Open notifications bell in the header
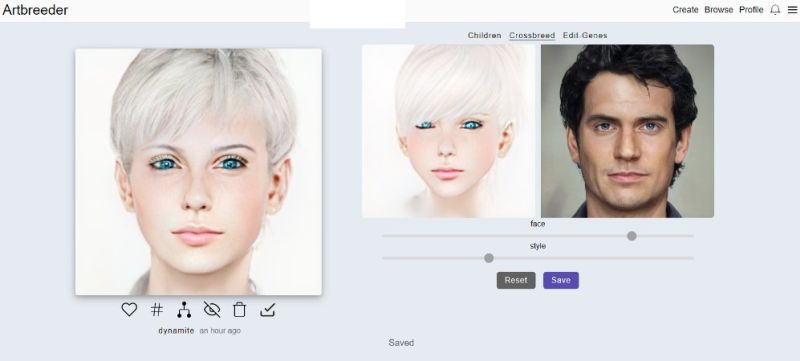Viewport: 800px width, 361px height. coord(775,10)
